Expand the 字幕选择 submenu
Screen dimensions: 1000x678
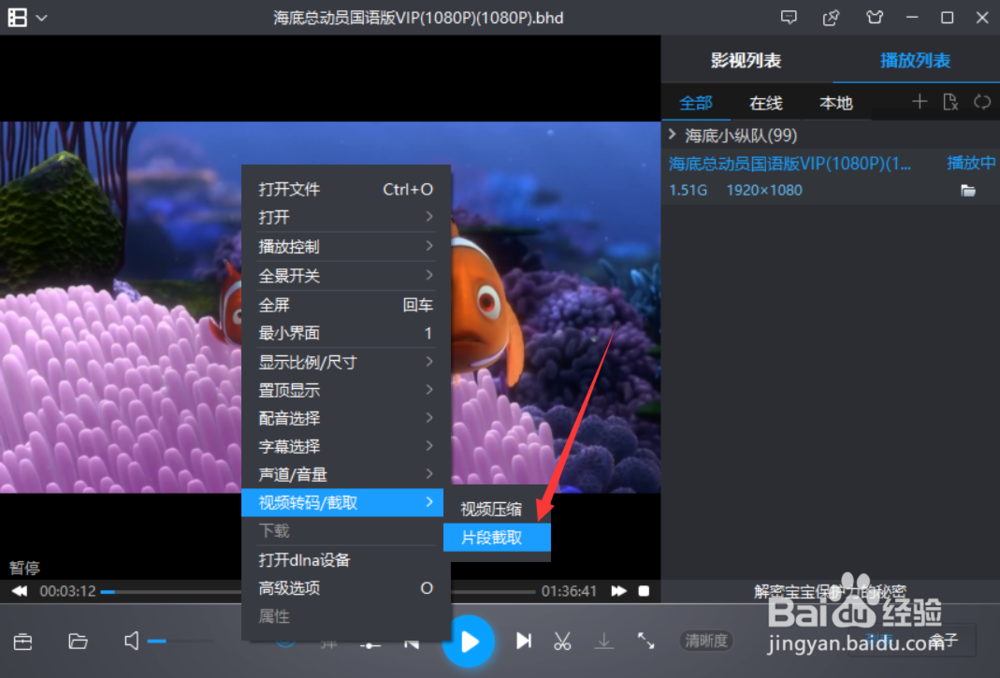coord(346,446)
